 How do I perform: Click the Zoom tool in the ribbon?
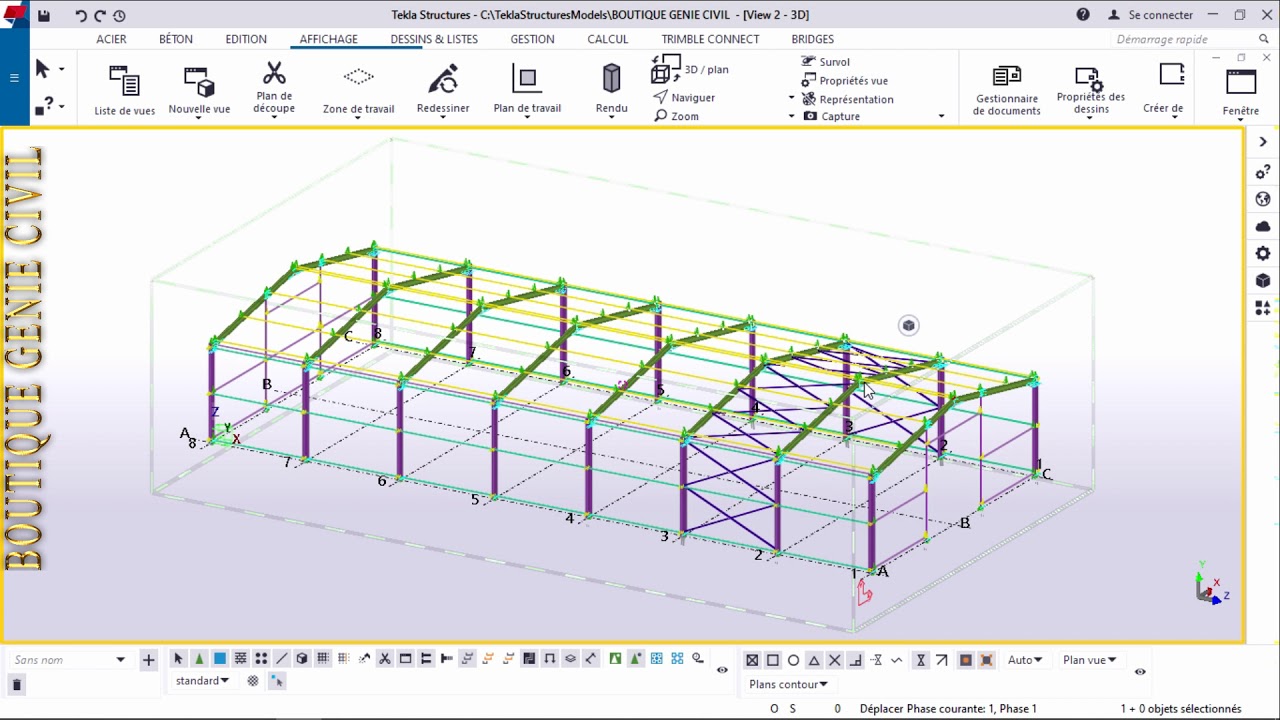pyautogui.click(x=676, y=116)
